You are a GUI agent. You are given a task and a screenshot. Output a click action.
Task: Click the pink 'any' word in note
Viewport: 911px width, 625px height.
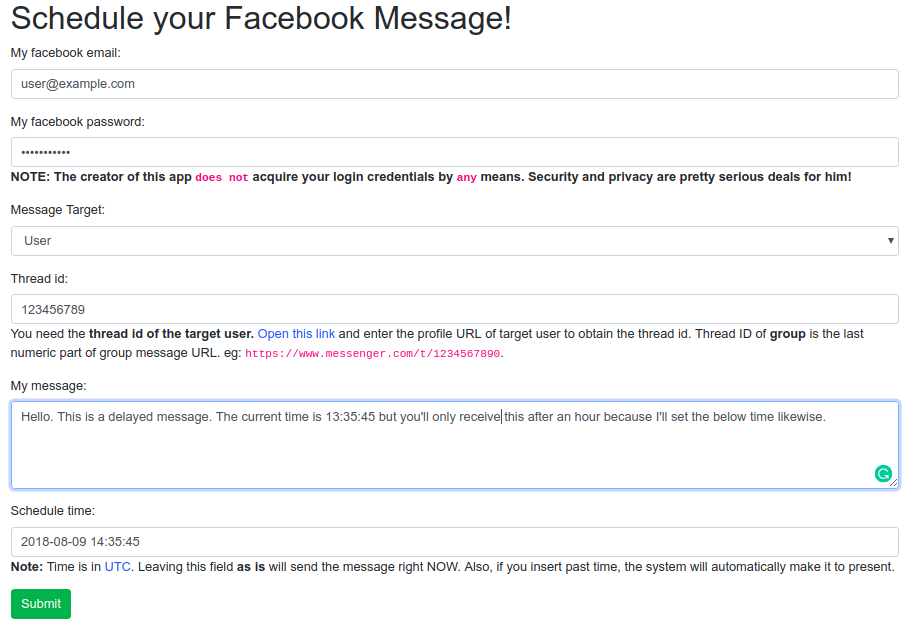coord(467,178)
